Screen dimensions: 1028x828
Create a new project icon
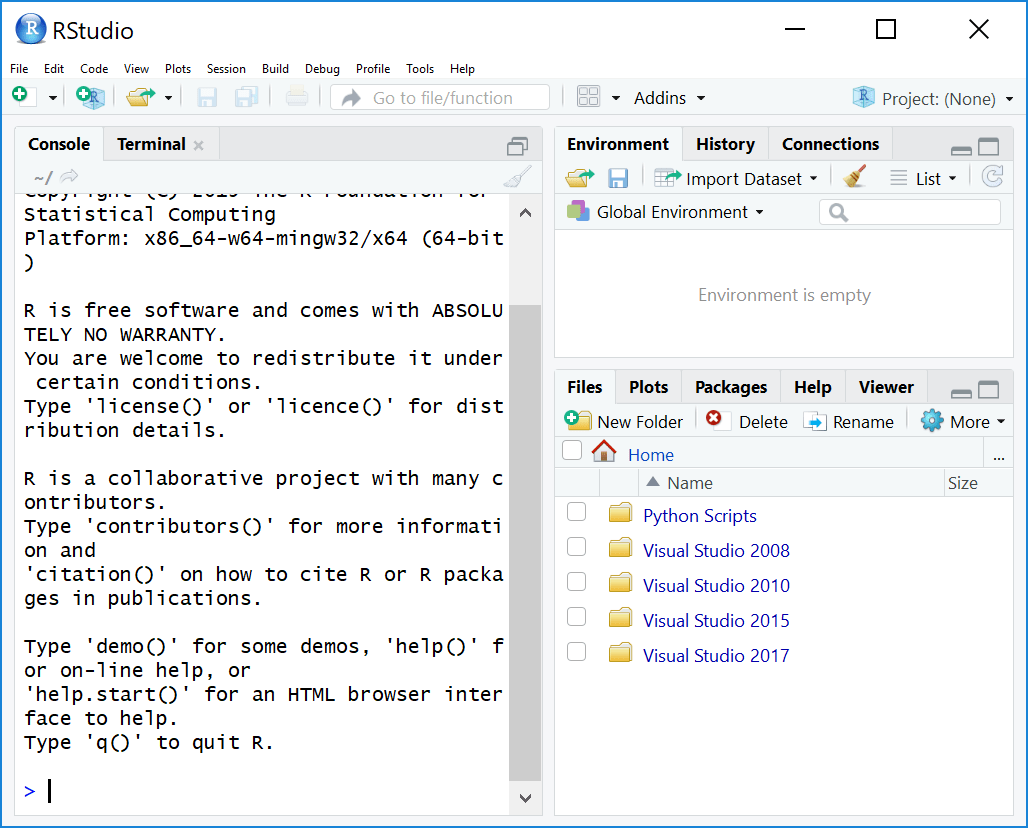coord(90,97)
